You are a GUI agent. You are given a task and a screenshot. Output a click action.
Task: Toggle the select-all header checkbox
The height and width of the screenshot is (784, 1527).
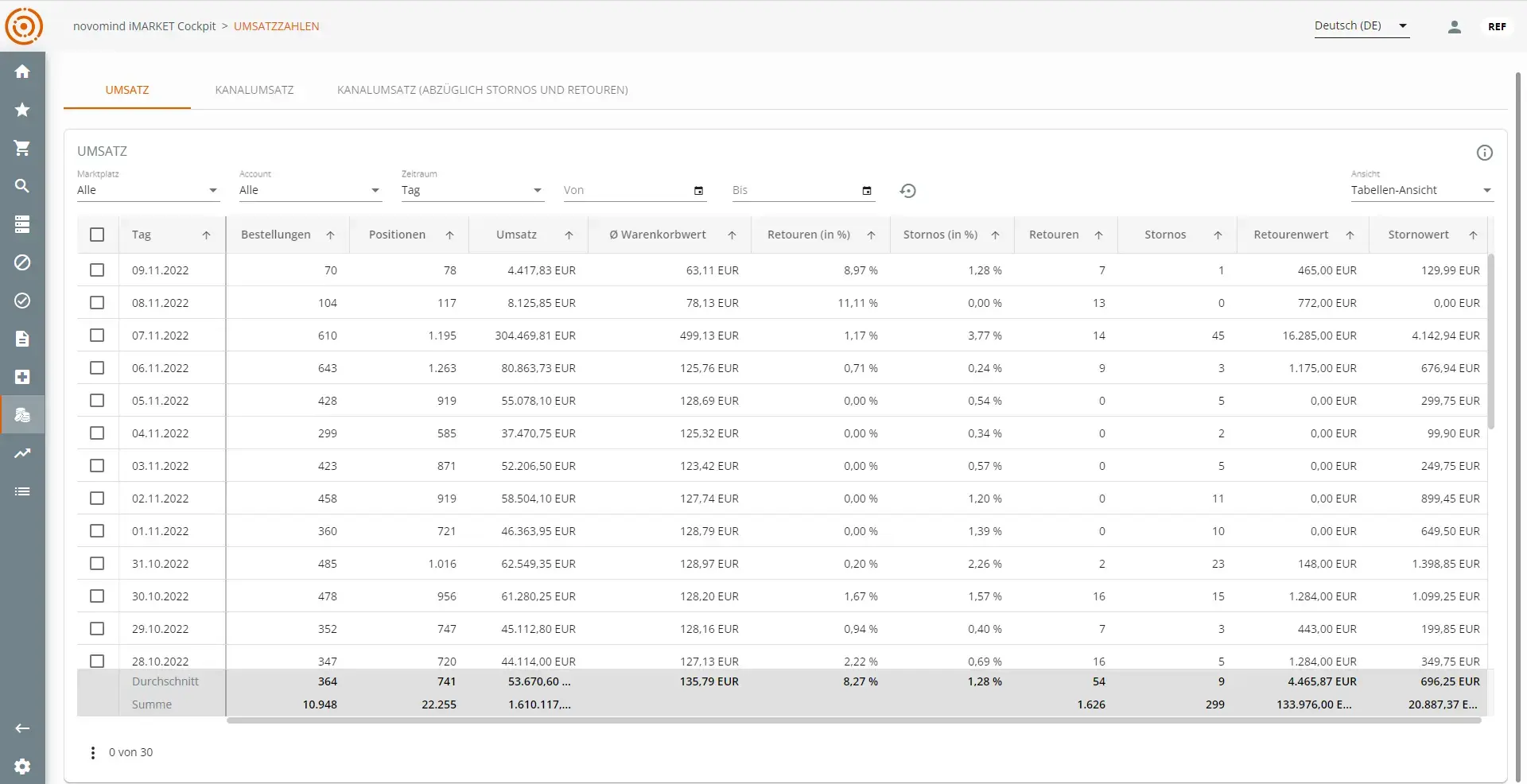97,235
